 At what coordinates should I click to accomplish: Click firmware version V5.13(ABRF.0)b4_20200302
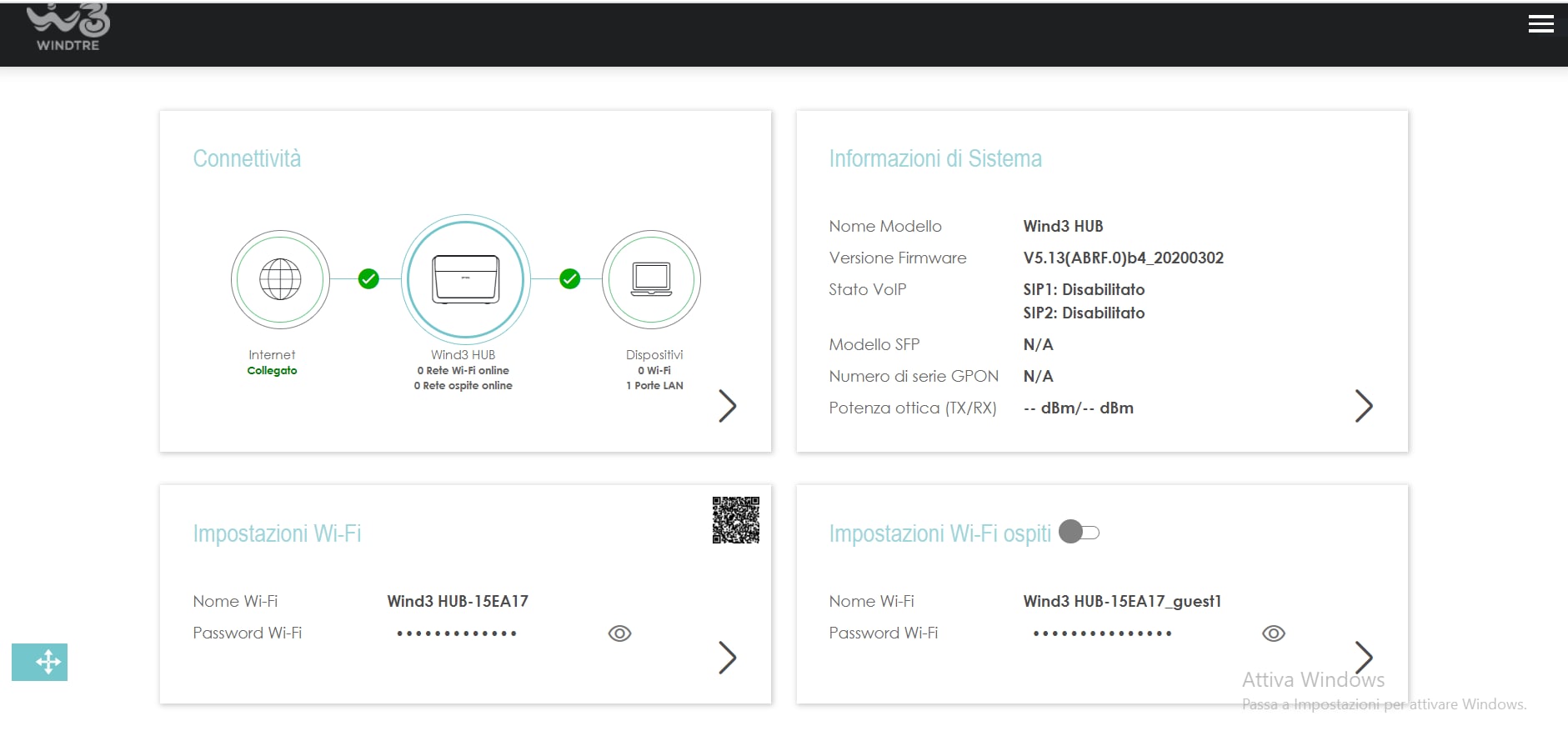[x=1124, y=258]
